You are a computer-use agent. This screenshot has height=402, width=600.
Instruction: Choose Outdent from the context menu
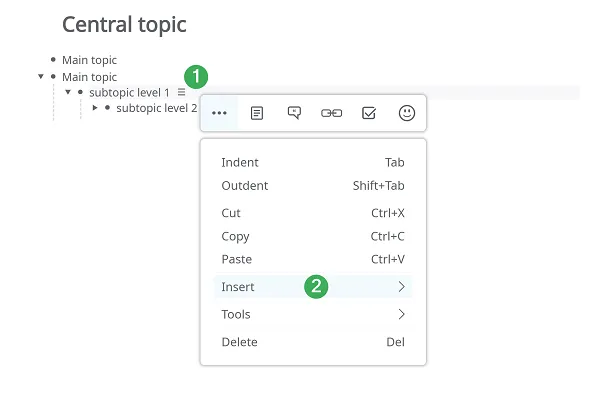click(x=313, y=186)
